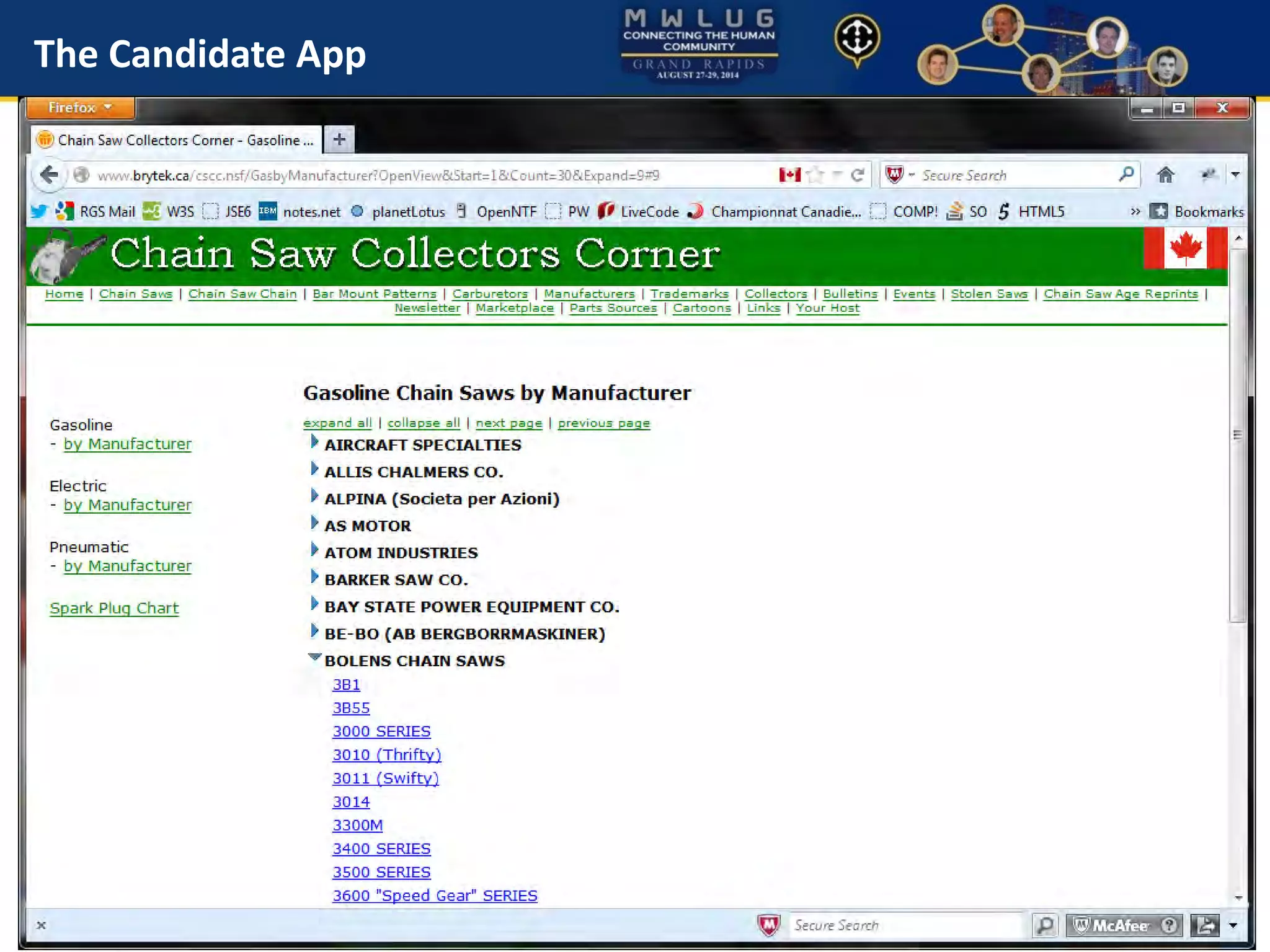Click the search magnifier in Secure Search box
Image resolution: width=1270 pixels, height=952 pixels.
tap(1127, 174)
